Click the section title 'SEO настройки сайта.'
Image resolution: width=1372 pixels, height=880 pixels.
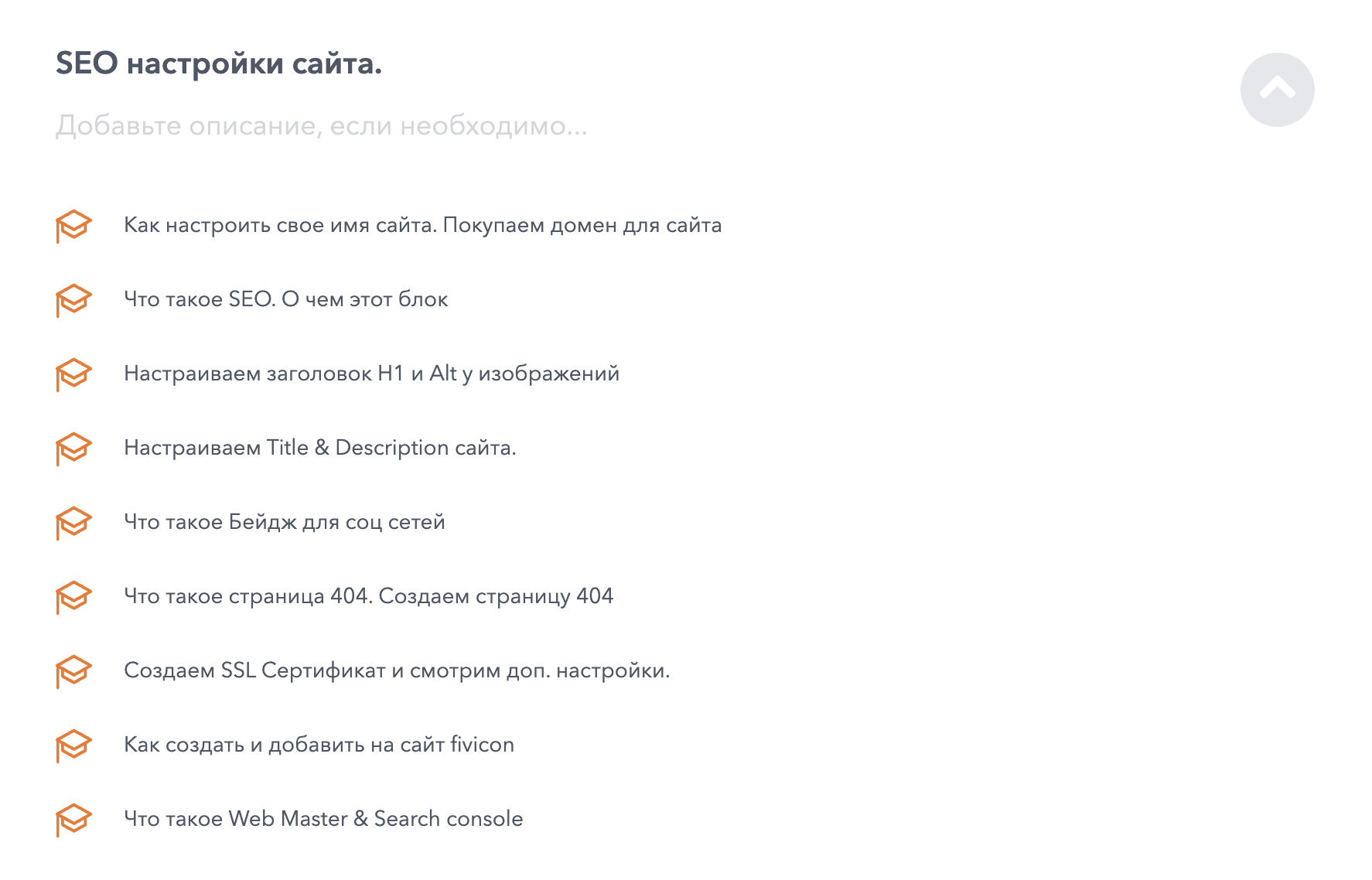pyautogui.click(x=219, y=63)
